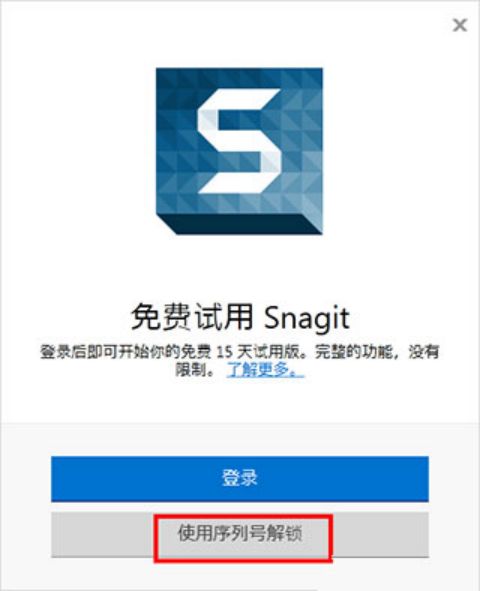Viewport: 480px width, 591px height.
Task: Sign in to start the free trial
Action: [240, 479]
